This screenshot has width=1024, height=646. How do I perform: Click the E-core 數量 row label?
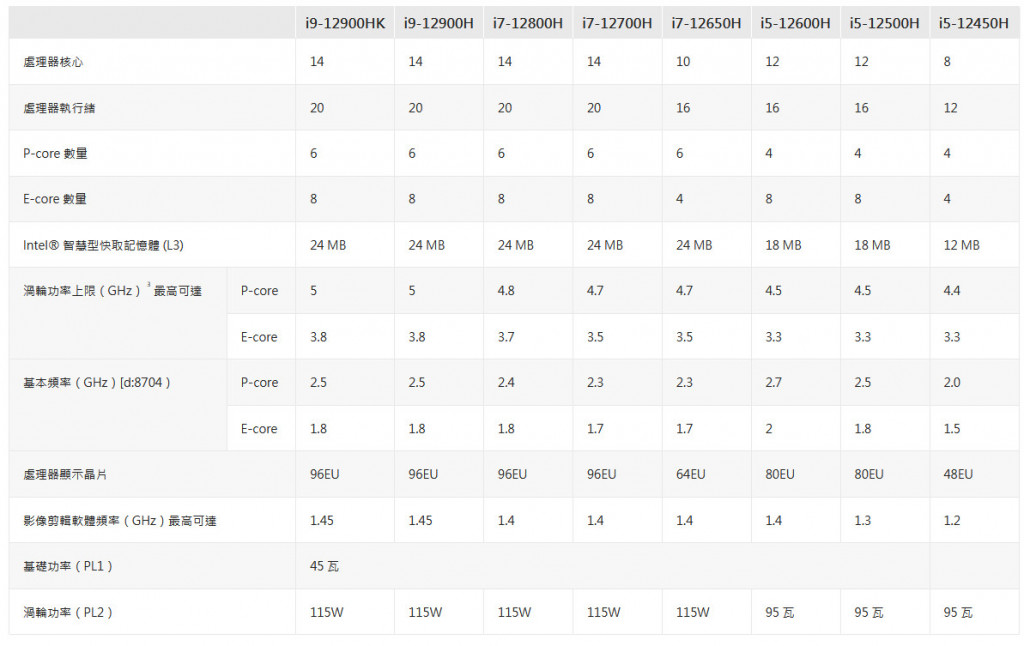click(x=55, y=199)
